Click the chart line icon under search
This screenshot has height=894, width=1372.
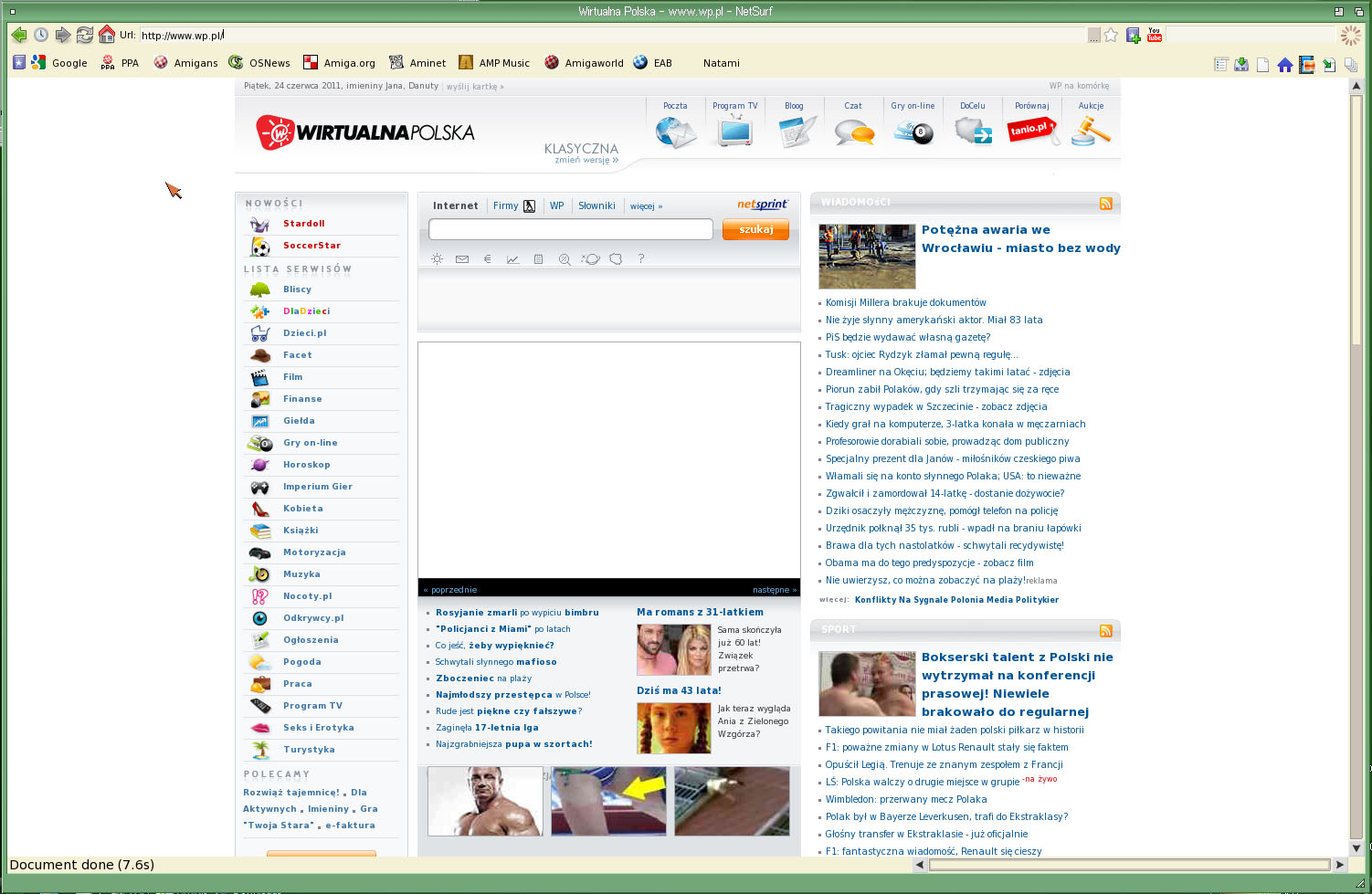(512, 259)
